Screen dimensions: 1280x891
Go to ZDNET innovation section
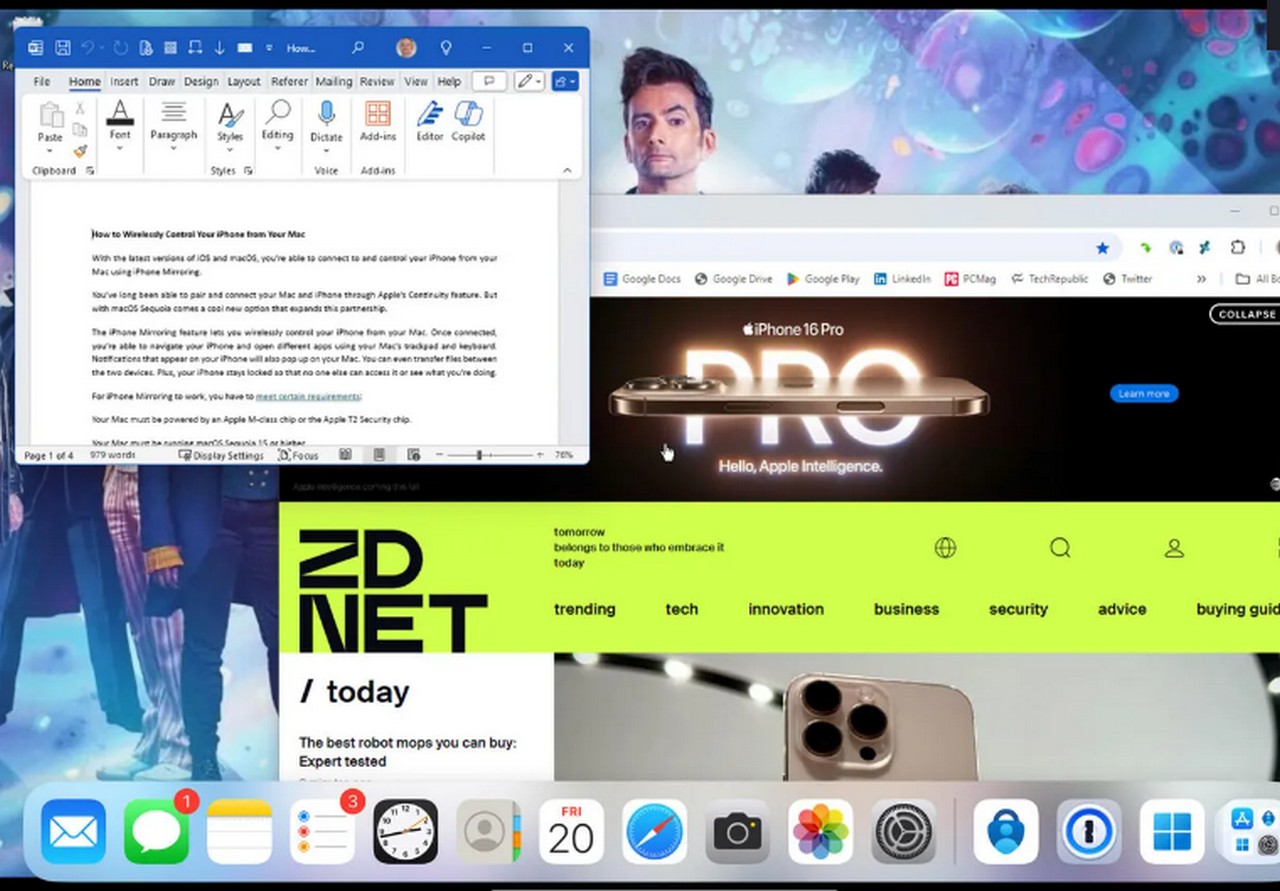click(x=786, y=609)
